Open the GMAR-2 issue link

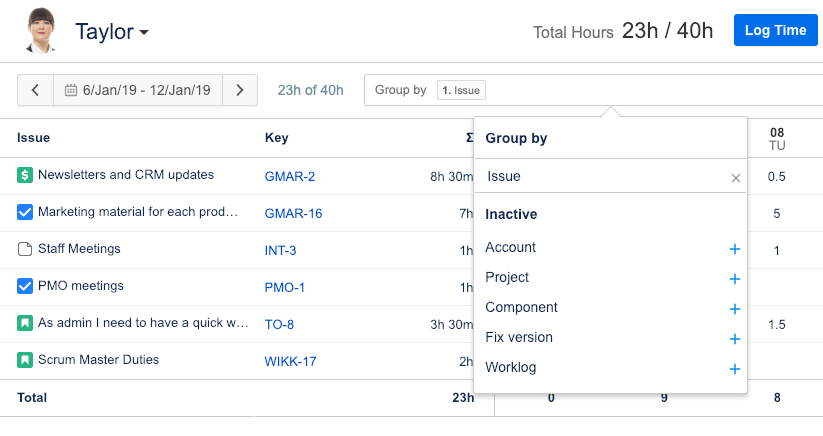(290, 176)
